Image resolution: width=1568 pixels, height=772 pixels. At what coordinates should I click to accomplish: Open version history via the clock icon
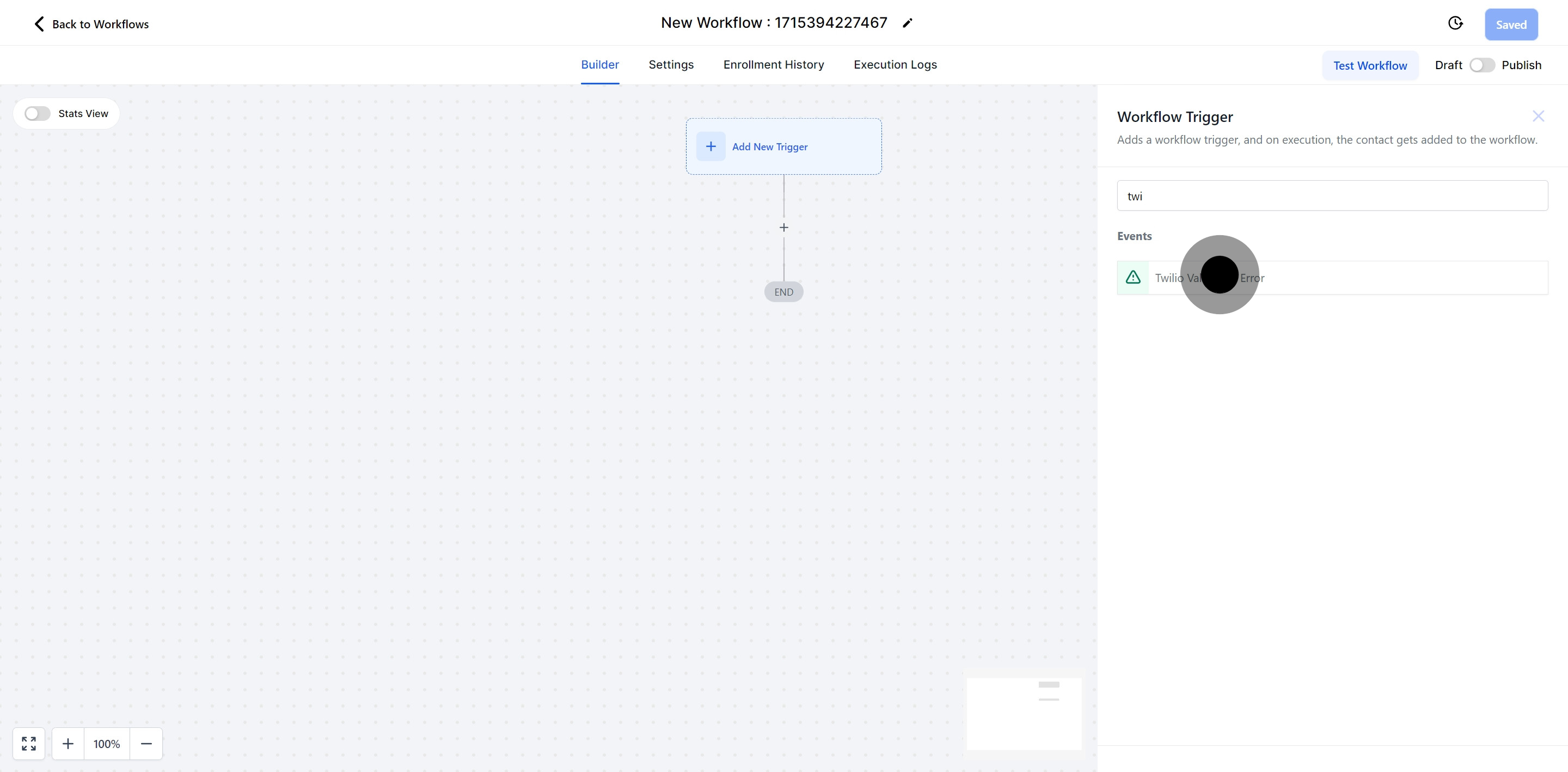[1455, 22]
